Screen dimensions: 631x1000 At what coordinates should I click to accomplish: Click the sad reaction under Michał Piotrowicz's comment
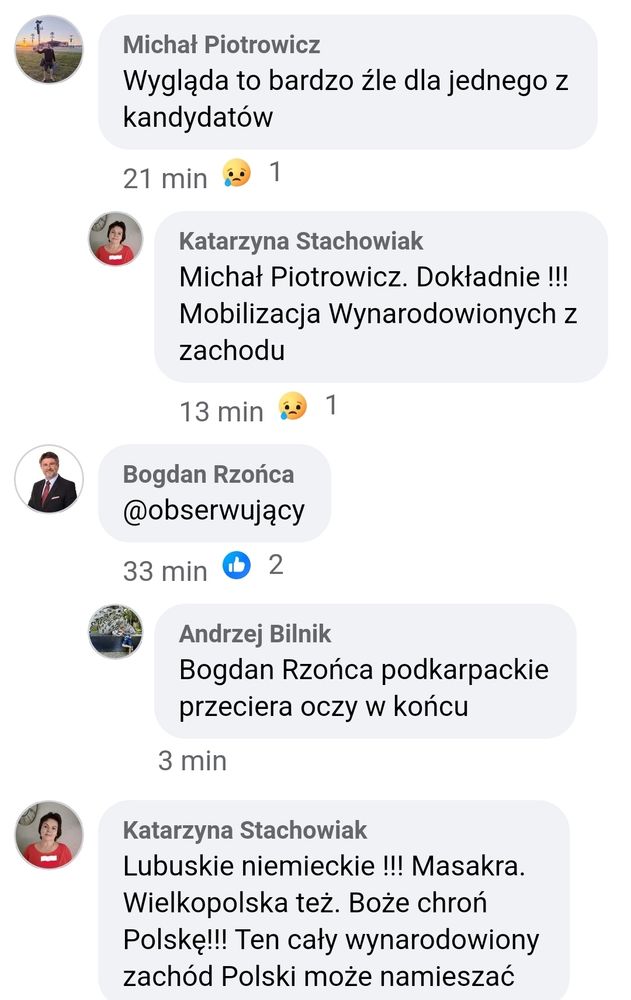pos(236,173)
